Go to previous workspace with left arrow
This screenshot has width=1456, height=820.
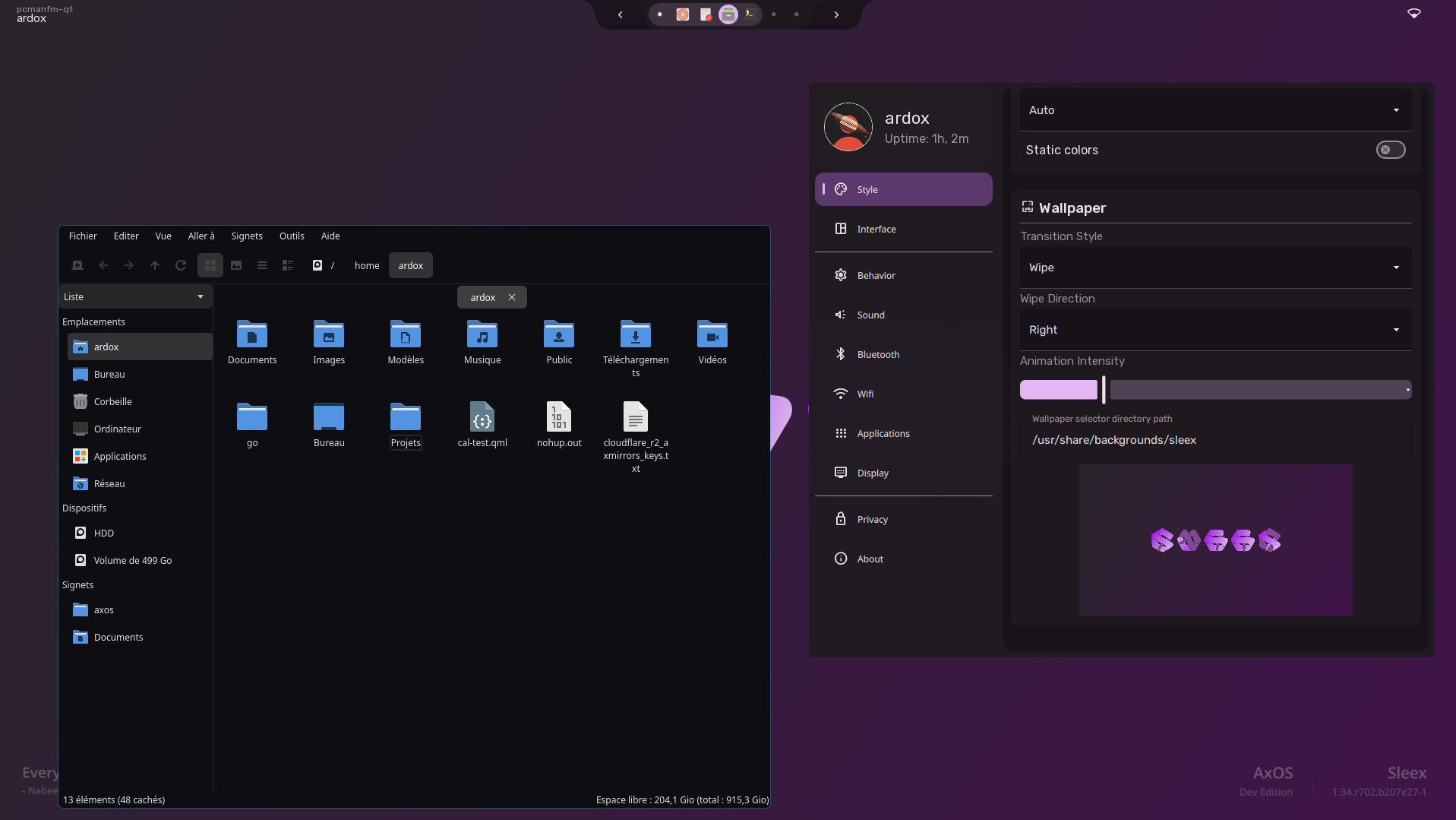621,14
